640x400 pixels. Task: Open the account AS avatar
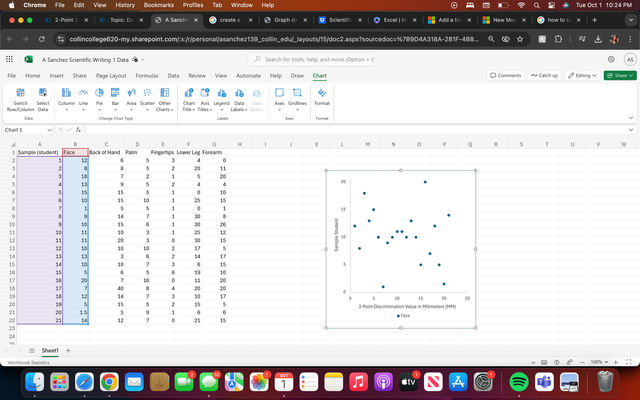[x=630, y=60]
